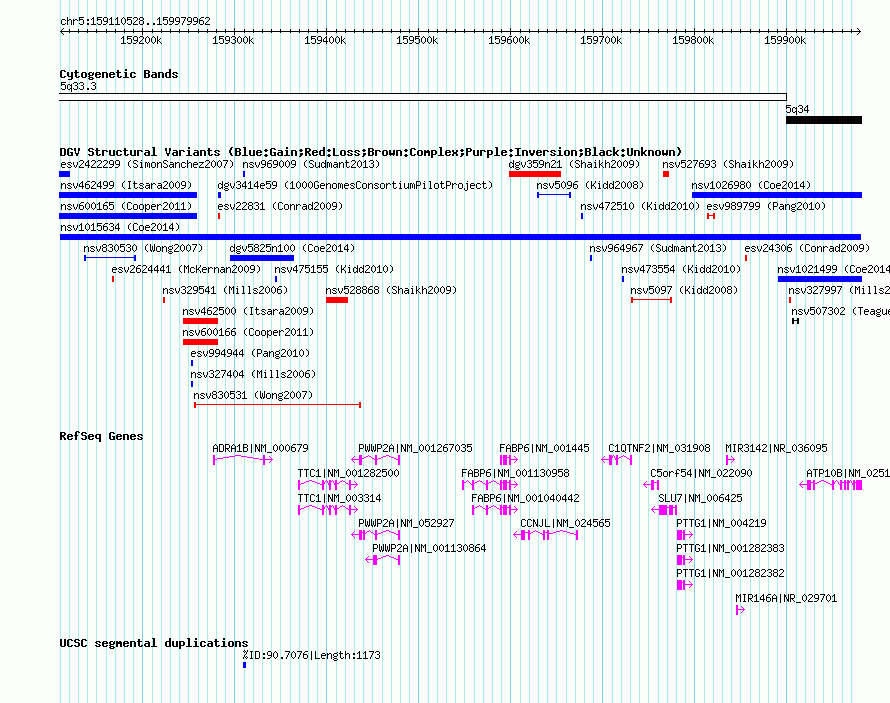Select the nsv5097 red interval glyph
The image size is (890, 703).
[x=652, y=300]
